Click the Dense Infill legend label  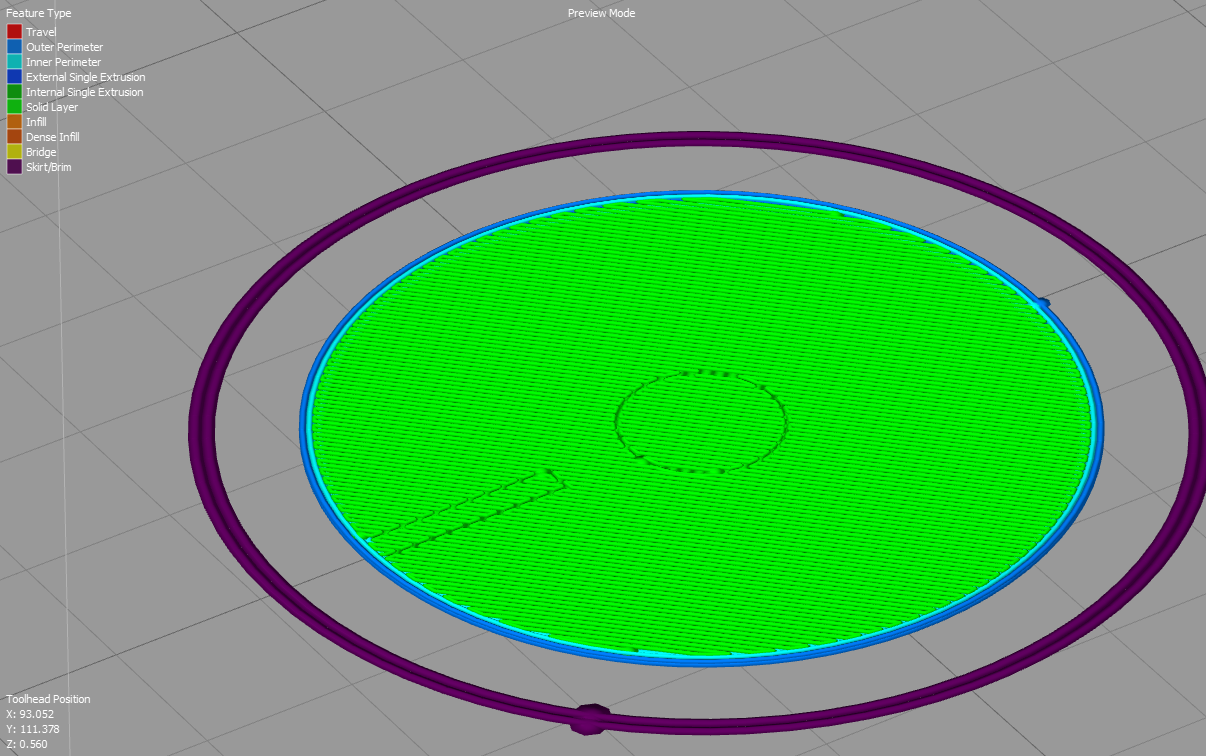pos(53,137)
